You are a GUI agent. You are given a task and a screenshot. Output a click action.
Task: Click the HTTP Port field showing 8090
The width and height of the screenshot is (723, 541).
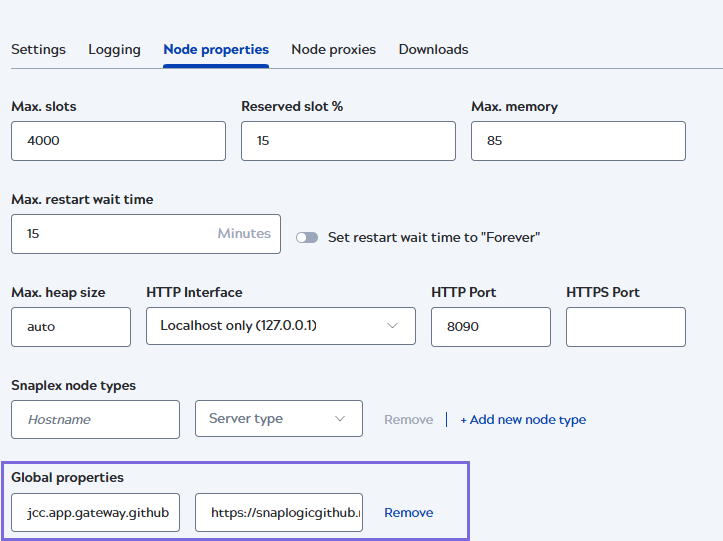click(x=491, y=327)
